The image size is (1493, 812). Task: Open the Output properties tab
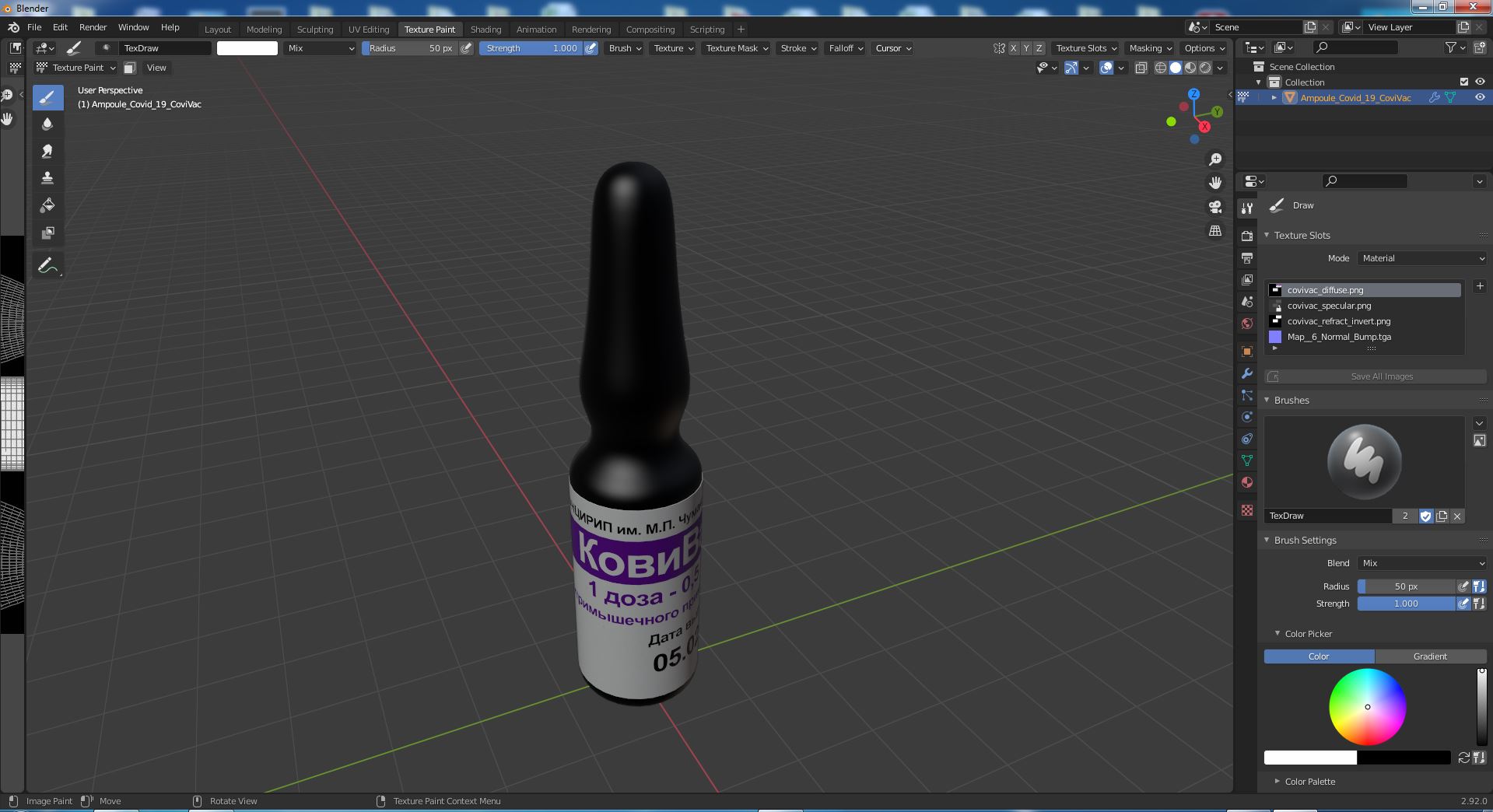coord(1247,257)
